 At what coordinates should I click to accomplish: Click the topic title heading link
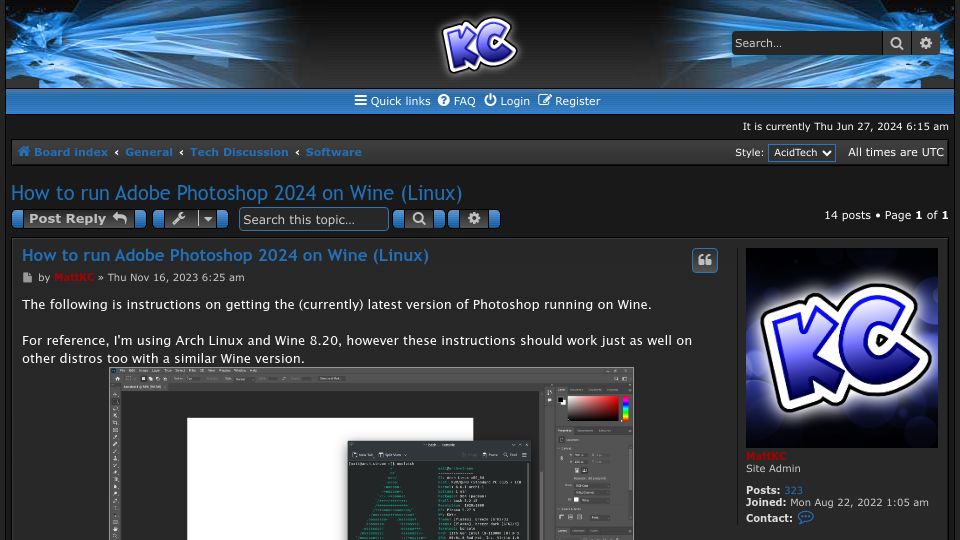pyautogui.click(x=236, y=193)
